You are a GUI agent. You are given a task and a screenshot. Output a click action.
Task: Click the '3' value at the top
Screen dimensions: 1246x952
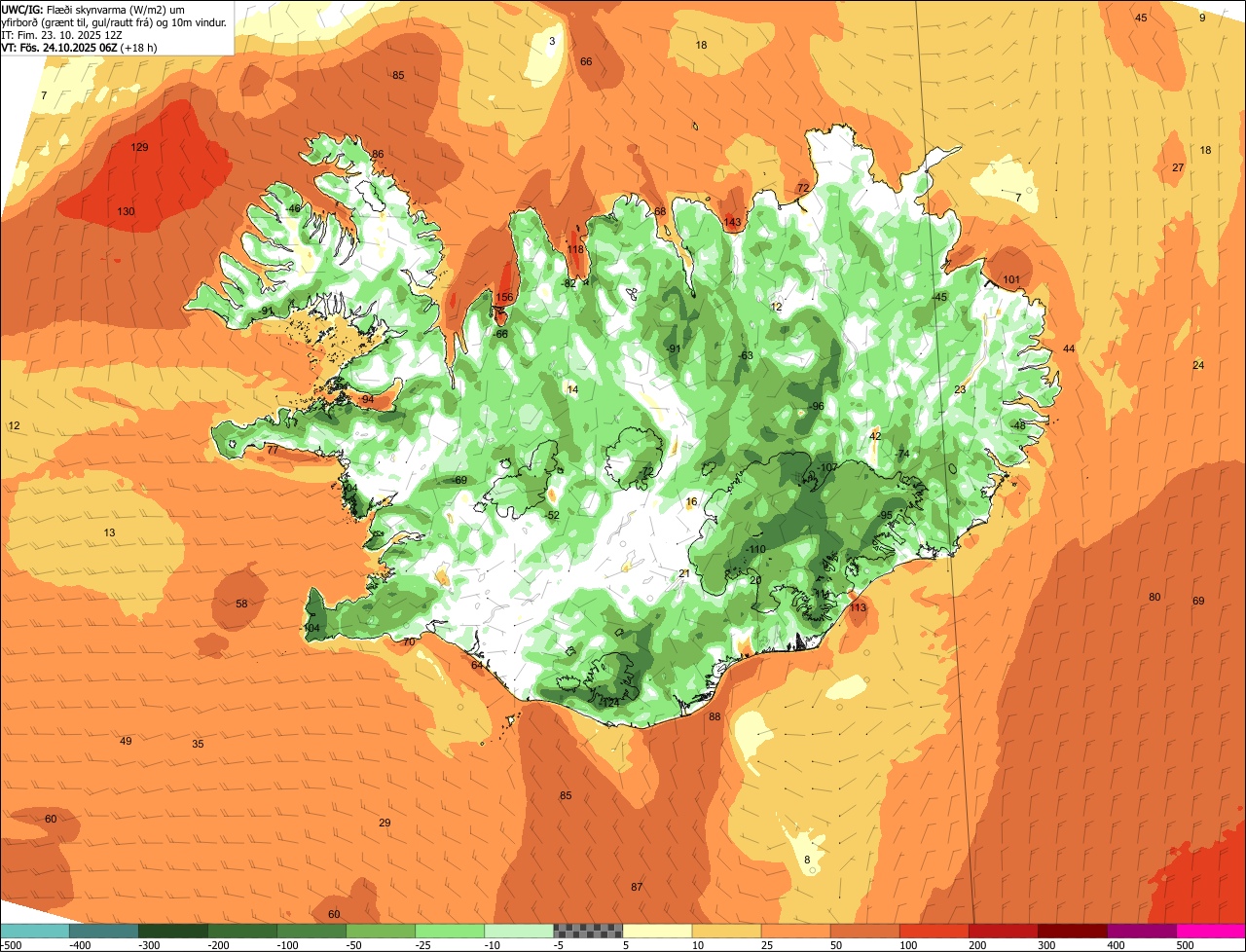pyautogui.click(x=552, y=41)
